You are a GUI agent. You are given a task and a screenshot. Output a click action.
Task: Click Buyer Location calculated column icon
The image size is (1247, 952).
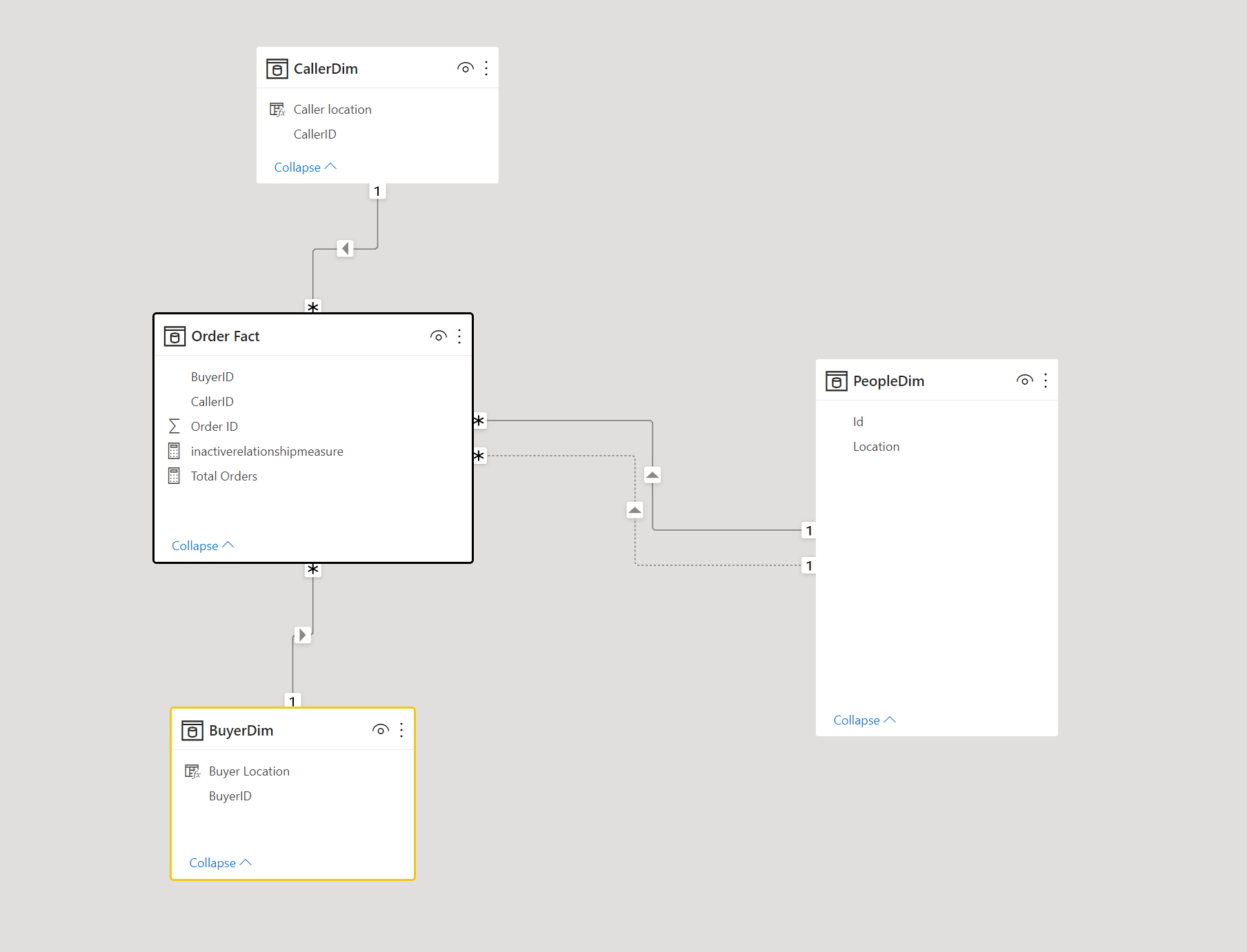(192, 771)
